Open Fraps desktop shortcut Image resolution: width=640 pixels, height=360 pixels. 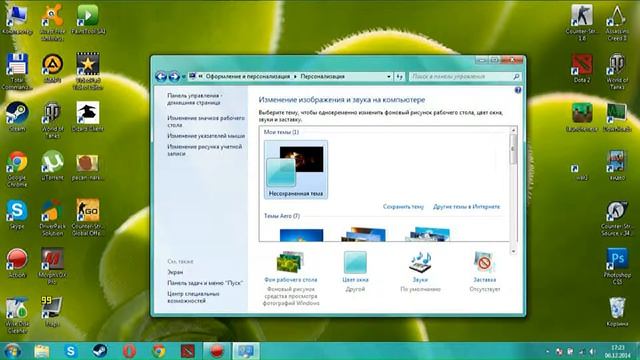(52, 312)
